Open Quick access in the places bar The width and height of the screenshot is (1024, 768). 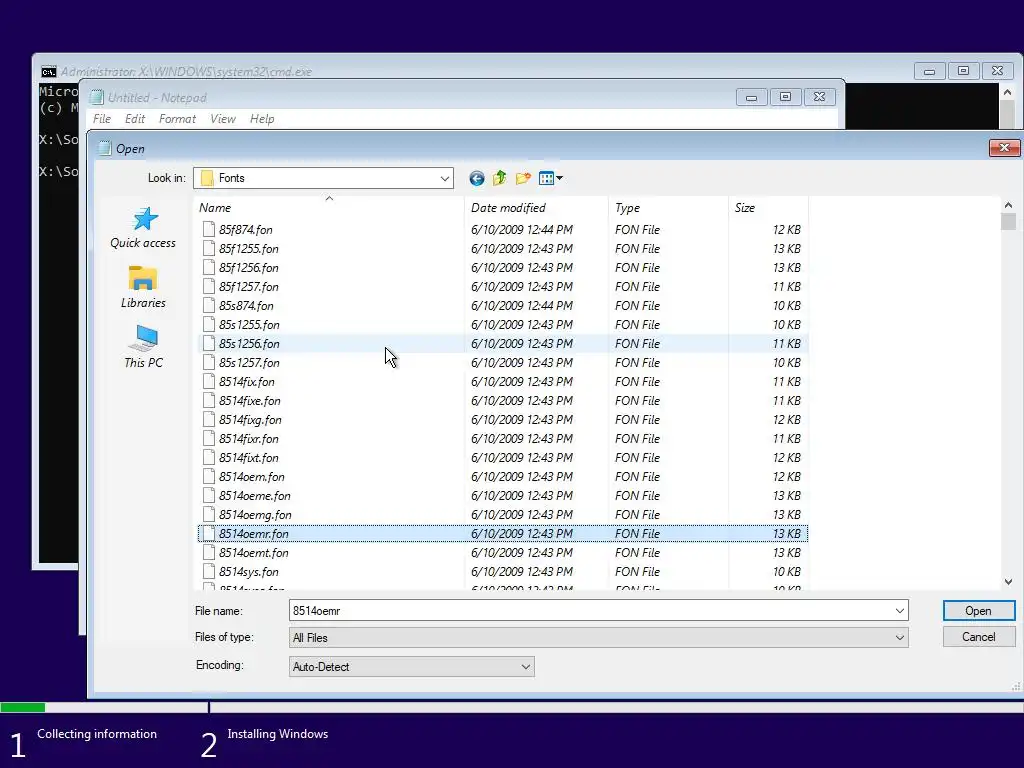143,228
